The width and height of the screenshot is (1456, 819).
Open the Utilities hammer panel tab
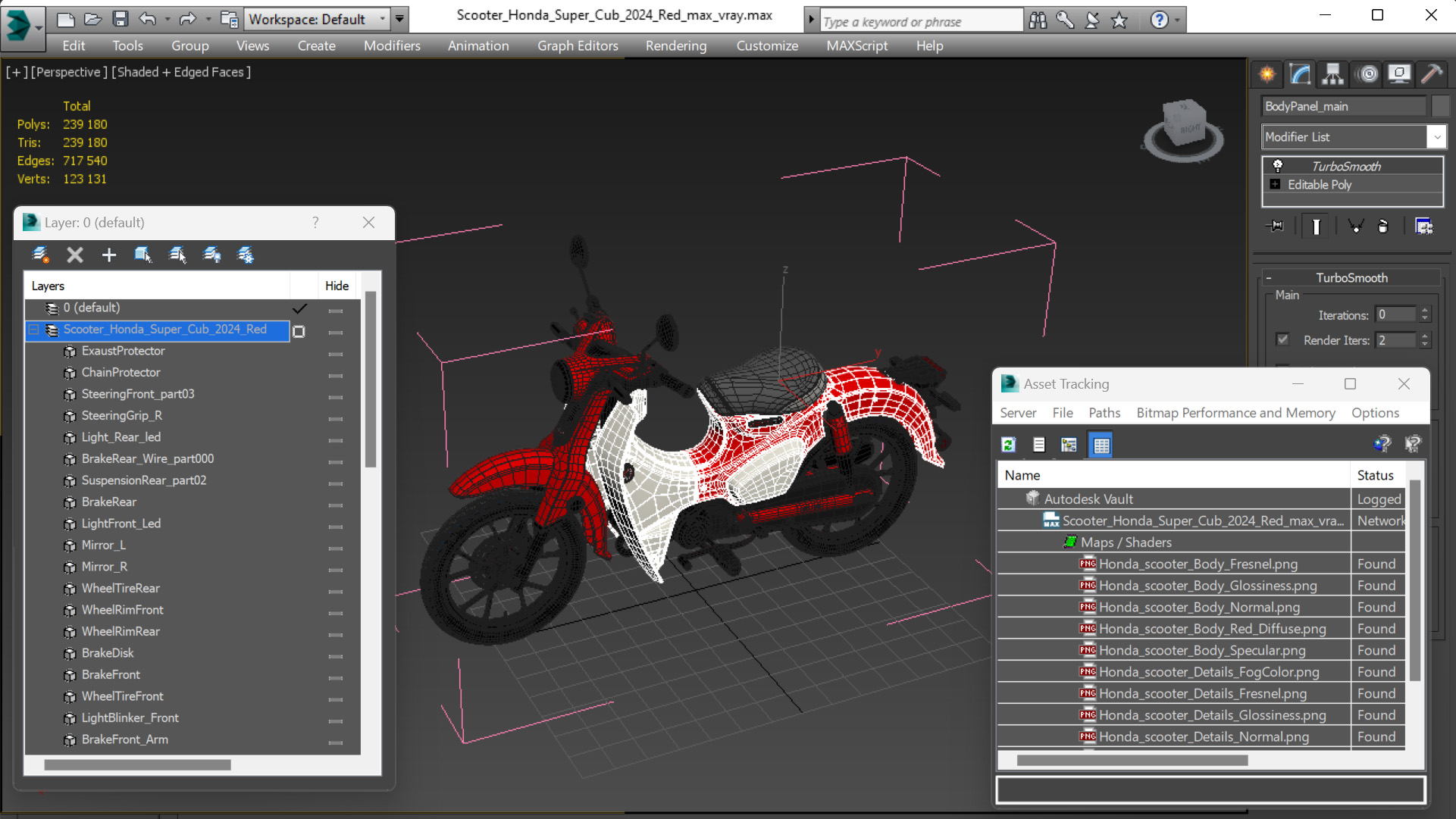[1432, 74]
